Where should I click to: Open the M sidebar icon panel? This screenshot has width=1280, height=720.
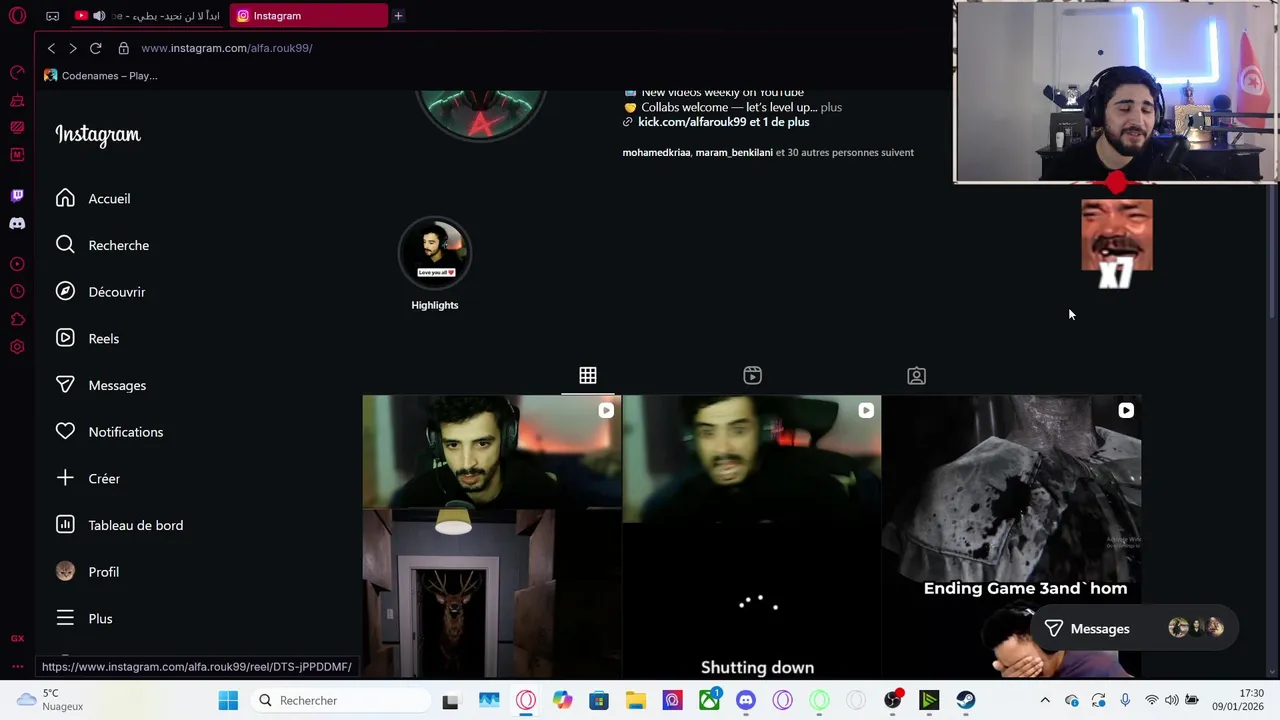coord(17,155)
